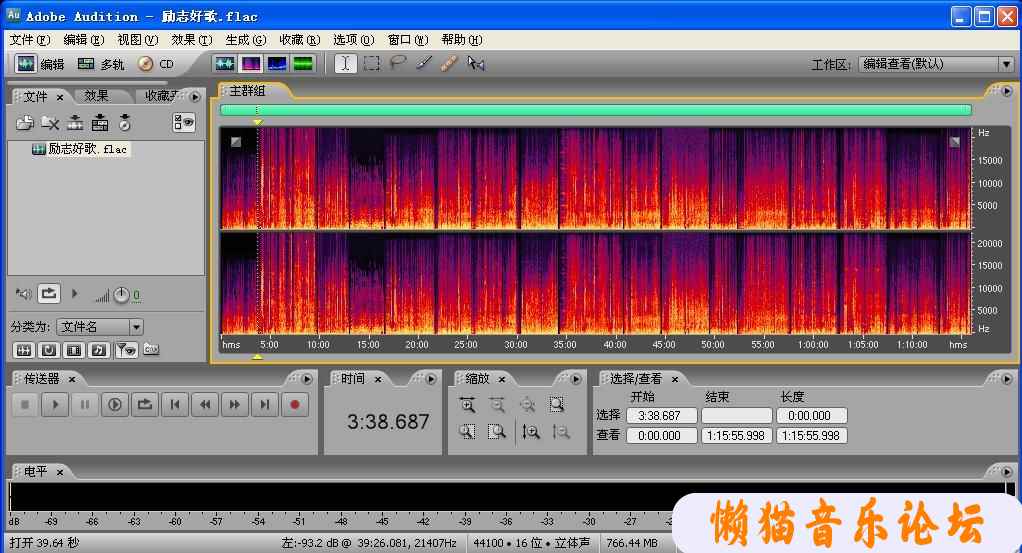Screen dimensions: 1022x553
Task: Click zoom to selection right edge icon
Action: click(x=497, y=432)
